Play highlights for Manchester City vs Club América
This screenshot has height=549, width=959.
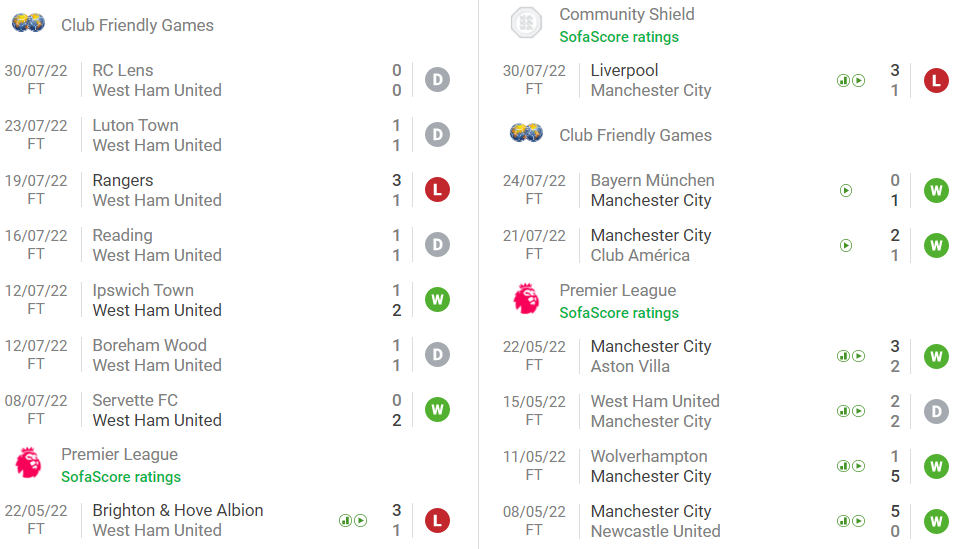846,245
